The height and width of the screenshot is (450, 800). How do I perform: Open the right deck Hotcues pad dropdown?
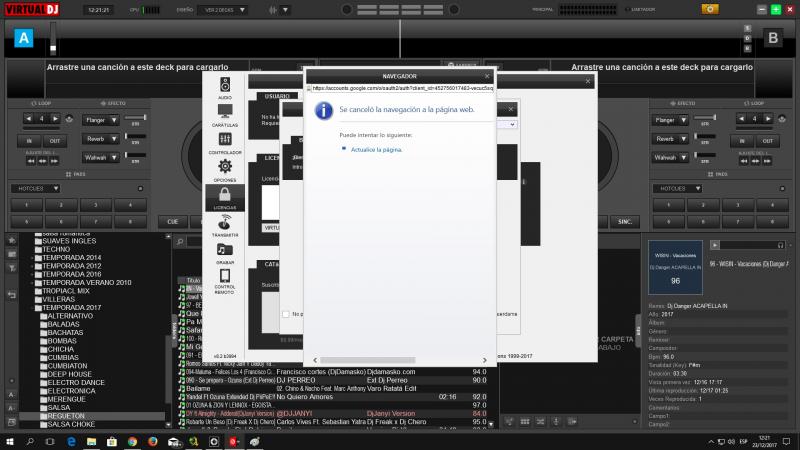[x=677, y=188]
